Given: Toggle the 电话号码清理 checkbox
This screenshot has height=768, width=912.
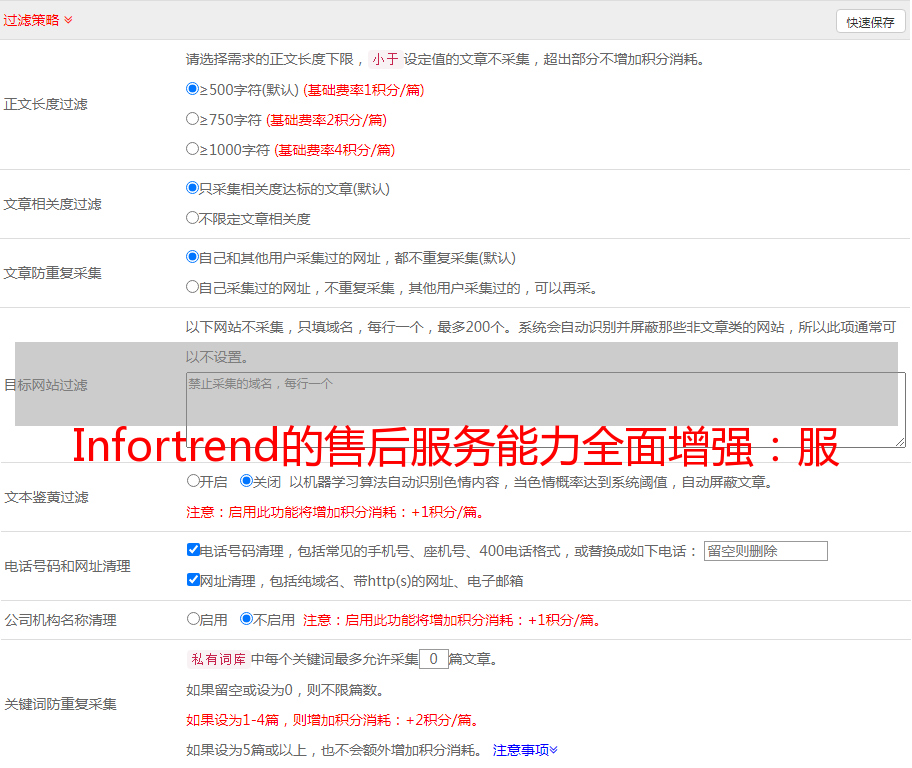Looking at the screenshot, I should (193, 550).
